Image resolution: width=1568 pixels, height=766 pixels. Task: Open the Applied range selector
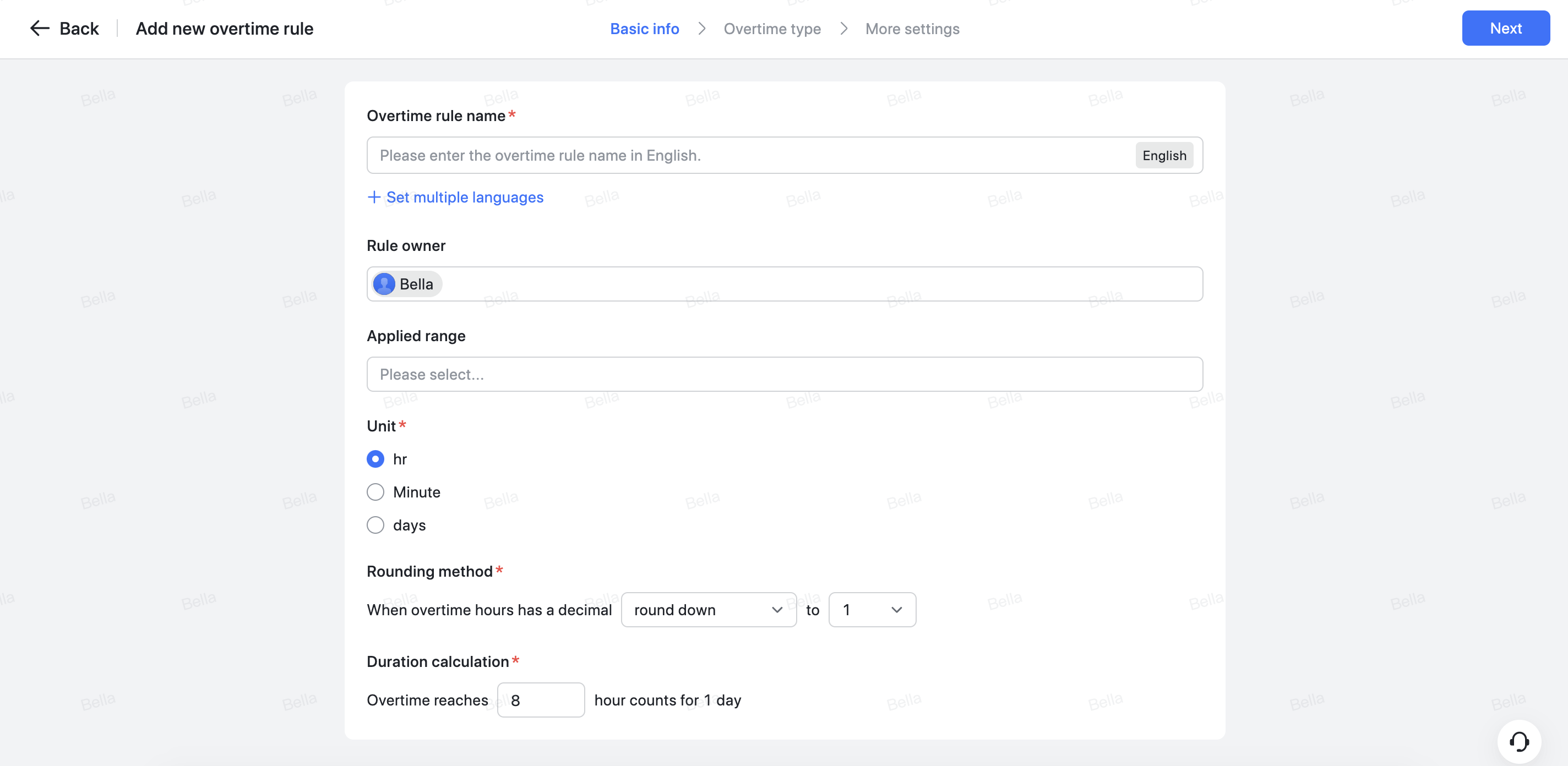(784, 374)
